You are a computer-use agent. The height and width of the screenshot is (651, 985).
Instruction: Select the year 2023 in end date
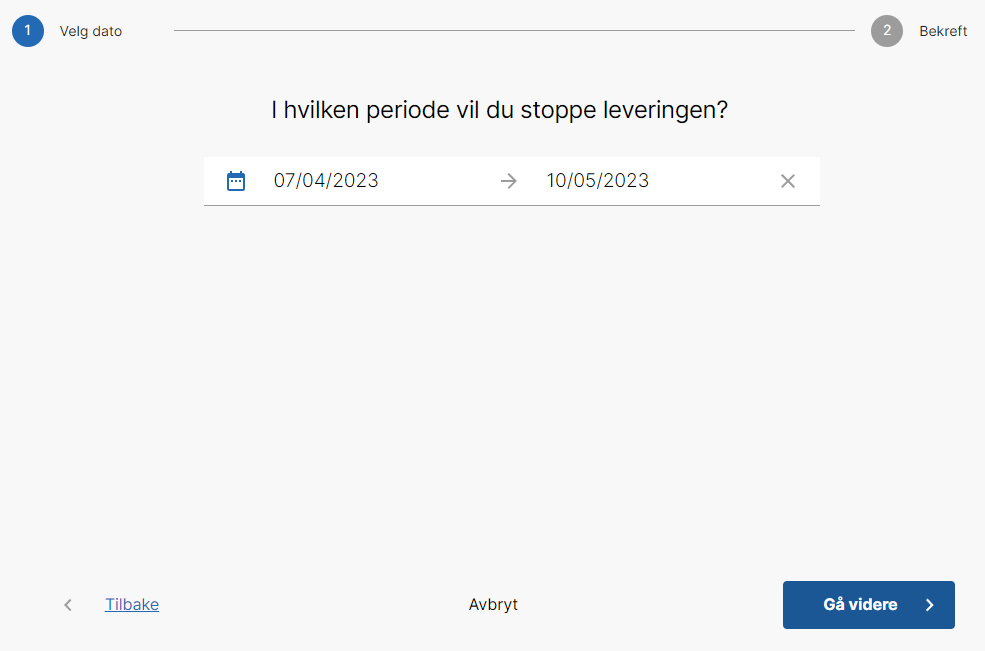628,181
